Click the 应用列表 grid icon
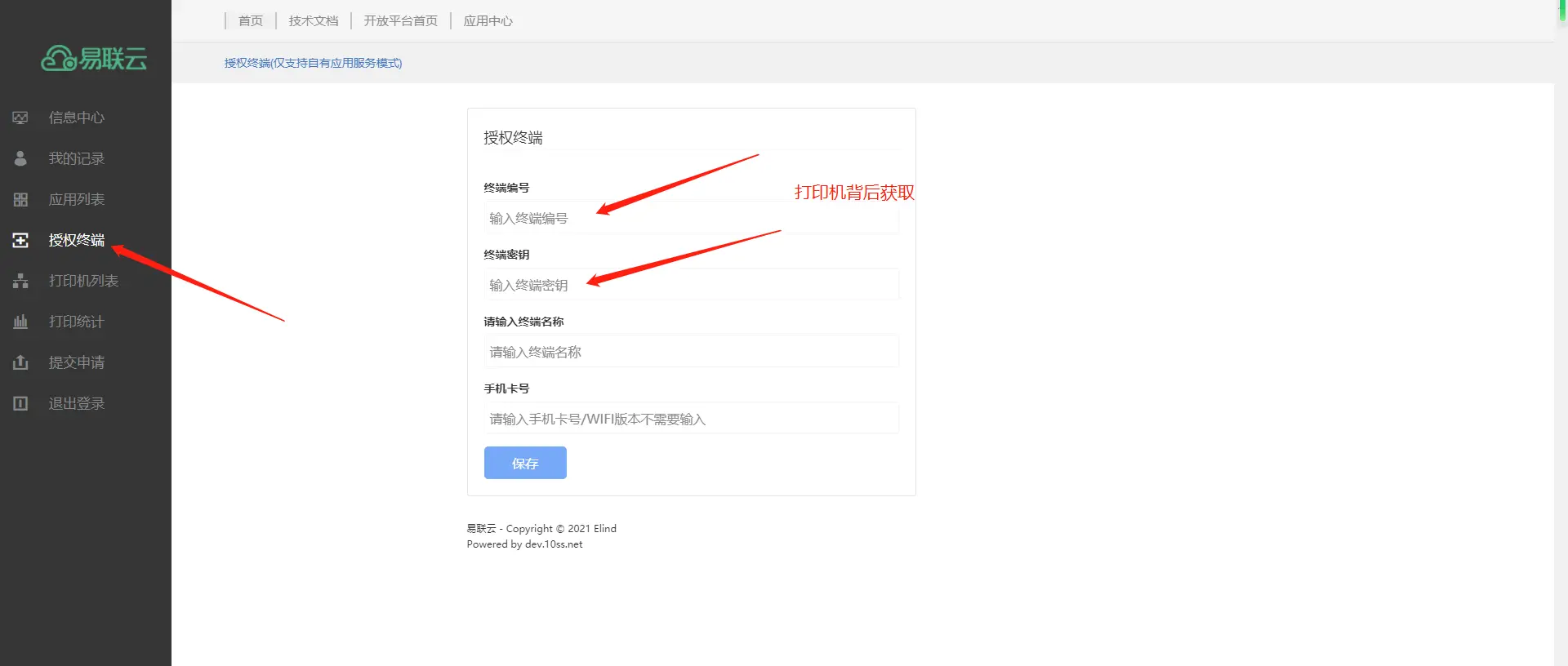The height and width of the screenshot is (666, 1568). pyautogui.click(x=20, y=199)
